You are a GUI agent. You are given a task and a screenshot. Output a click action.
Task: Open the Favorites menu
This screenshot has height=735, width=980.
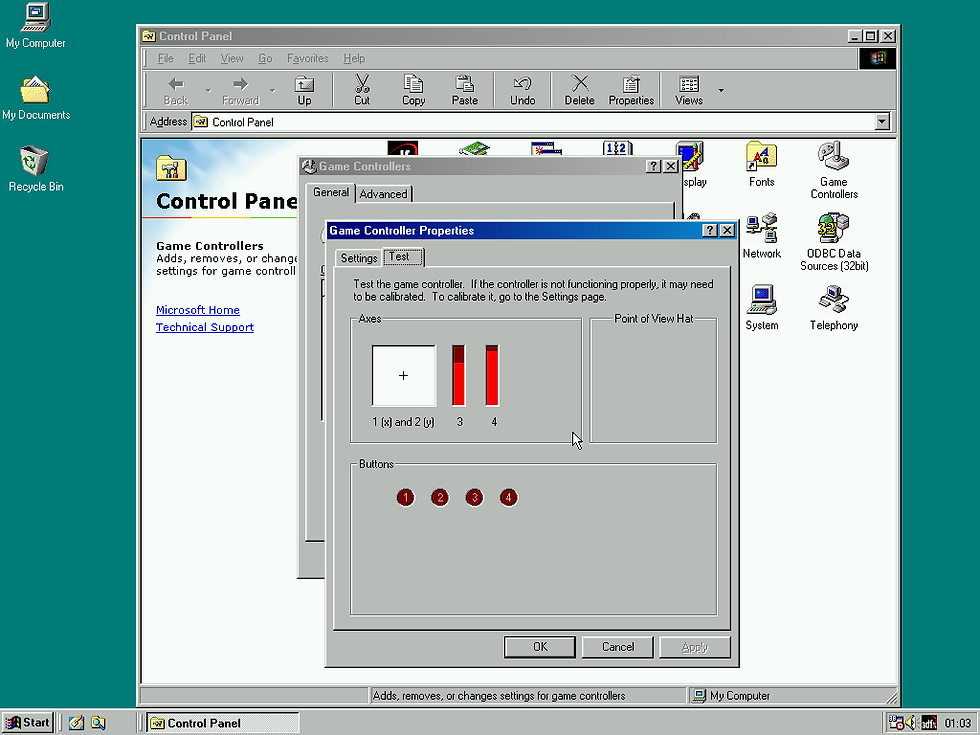tap(308, 58)
